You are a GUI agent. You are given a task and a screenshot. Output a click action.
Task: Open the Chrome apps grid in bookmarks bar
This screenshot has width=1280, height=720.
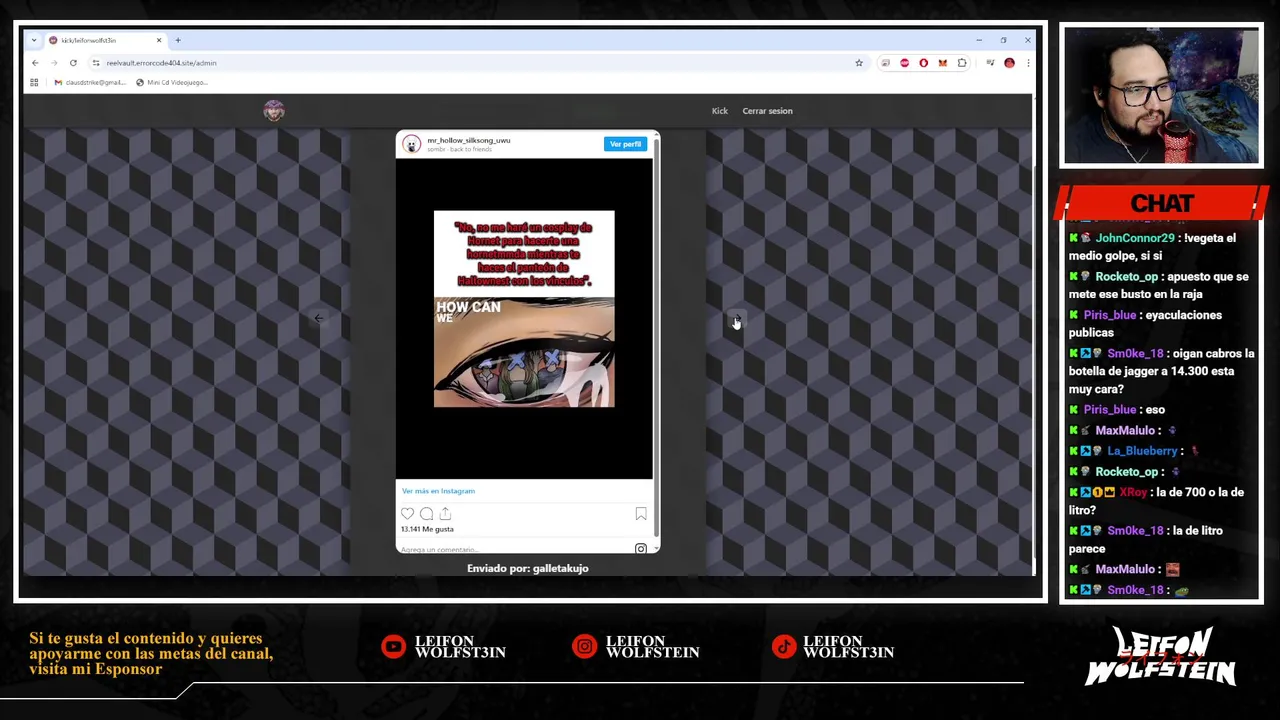click(34, 82)
